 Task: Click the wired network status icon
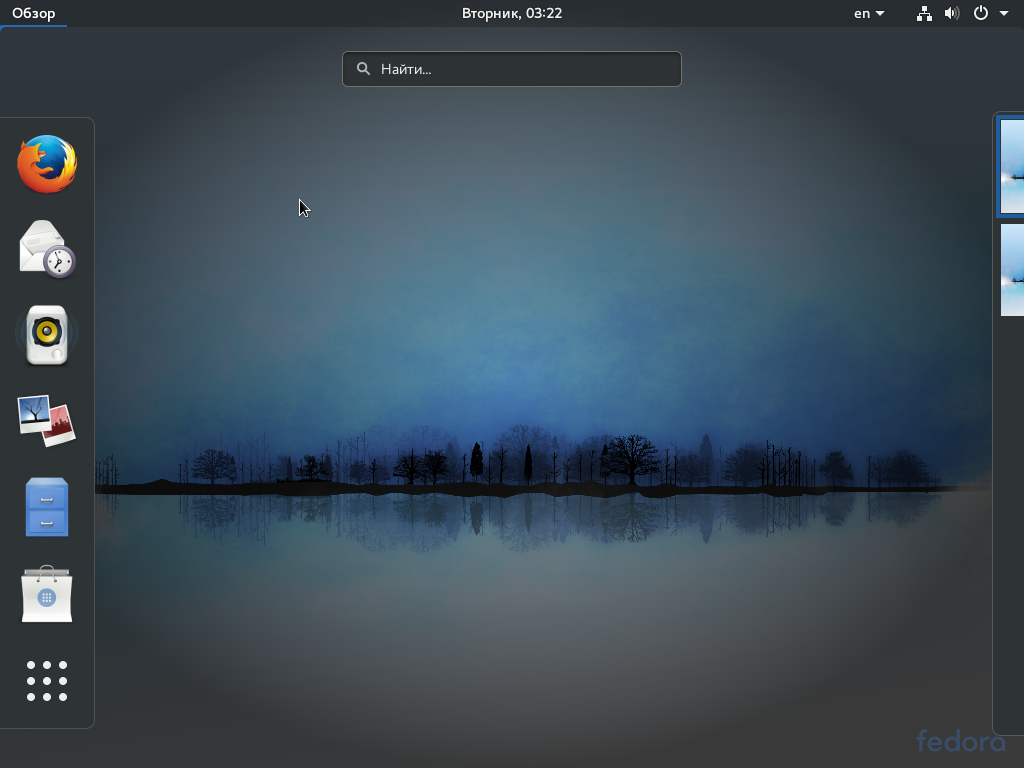point(924,13)
